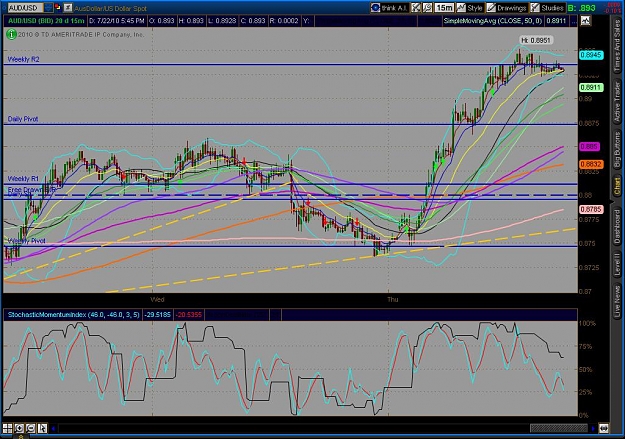Select the Chart side tab
The width and height of the screenshot is (625, 439).
(x=617, y=186)
